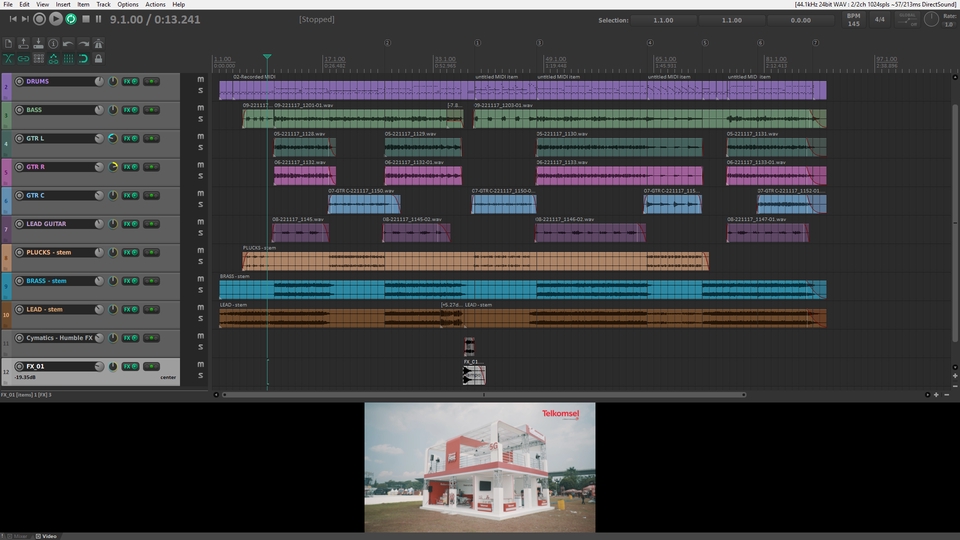The height and width of the screenshot is (540, 960).
Task: Toggle the Auto-crossfade toolbar icon
Action: tap(8, 59)
